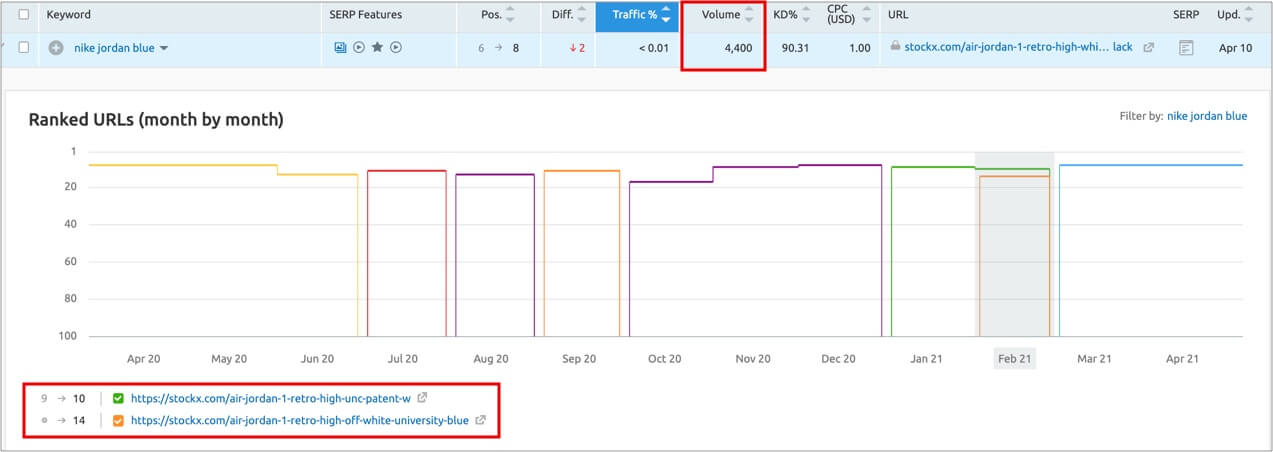This screenshot has height=452, width=1273.
Task: Open the nike jordan blue keyword link
Action: tap(114, 47)
